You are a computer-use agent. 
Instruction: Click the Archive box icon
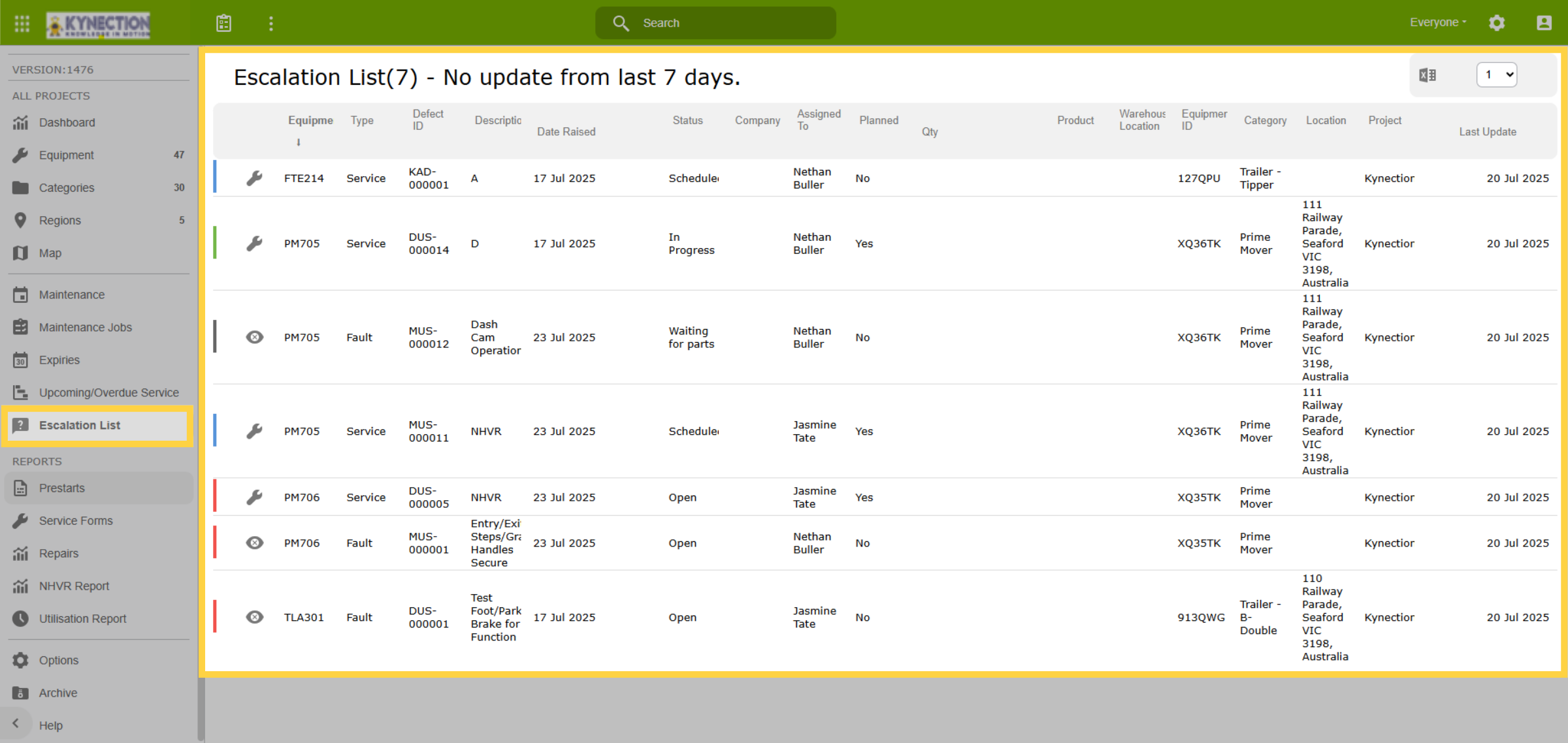tap(21, 693)
